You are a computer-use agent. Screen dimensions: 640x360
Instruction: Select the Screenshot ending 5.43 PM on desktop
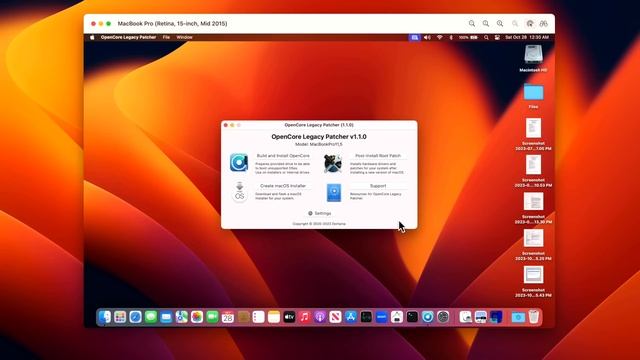coord(533,274)
